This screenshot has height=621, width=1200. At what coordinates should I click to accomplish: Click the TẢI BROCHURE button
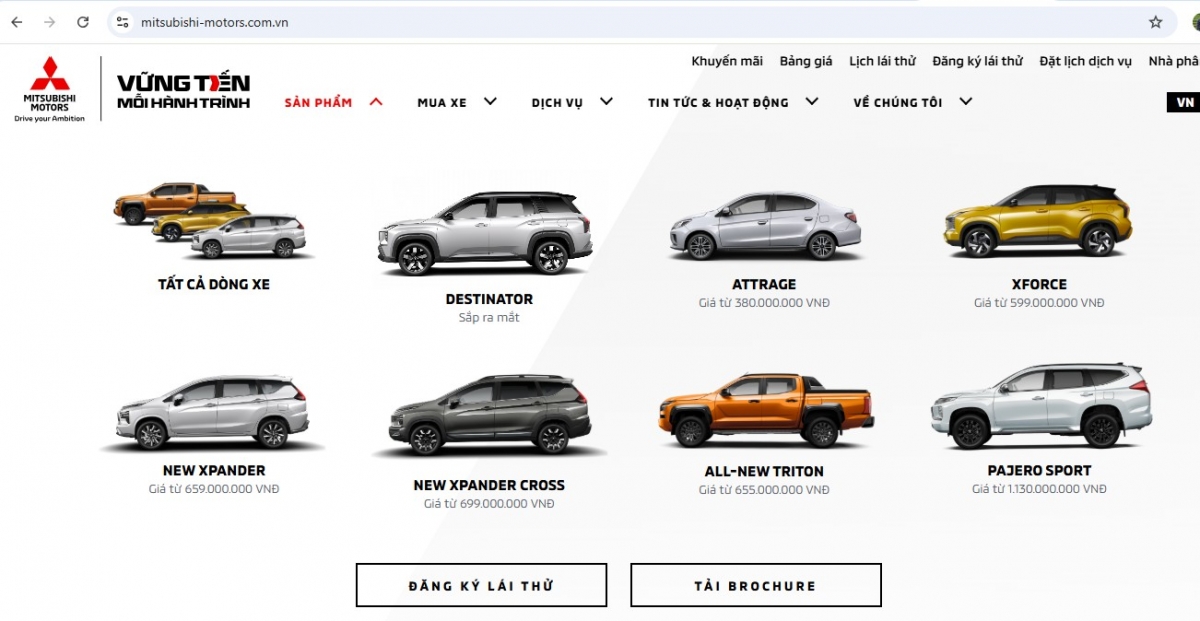(x=755, y=585)
